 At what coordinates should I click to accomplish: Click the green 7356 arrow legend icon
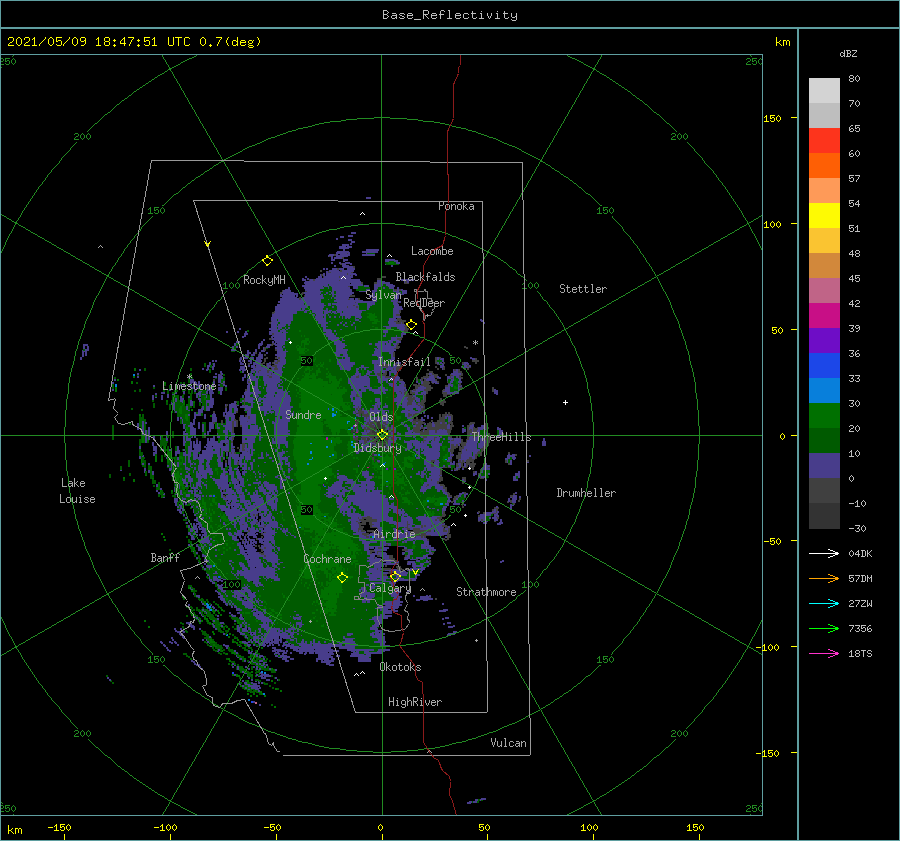click(x=824, y=629)
